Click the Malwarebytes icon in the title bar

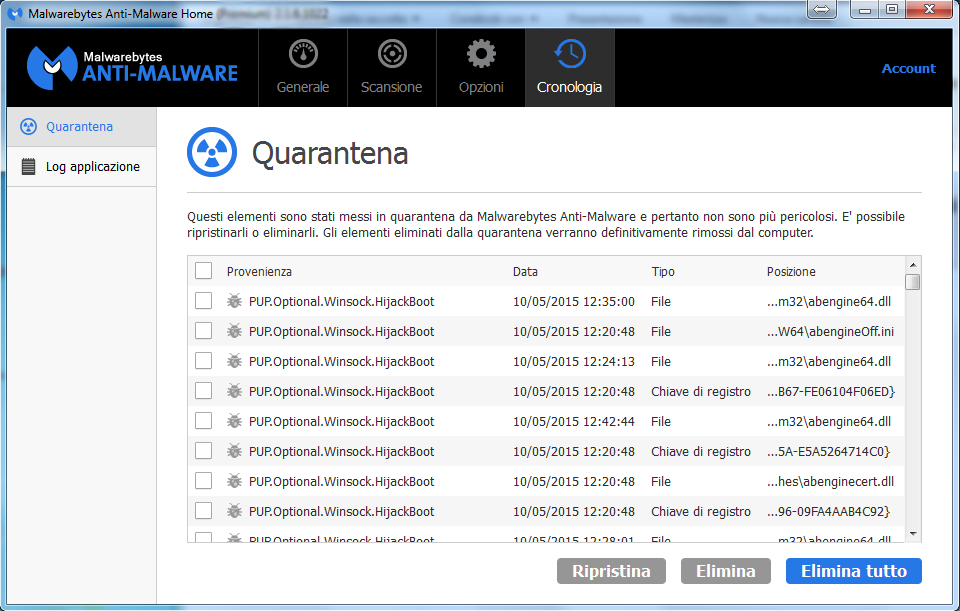[15, 13]
